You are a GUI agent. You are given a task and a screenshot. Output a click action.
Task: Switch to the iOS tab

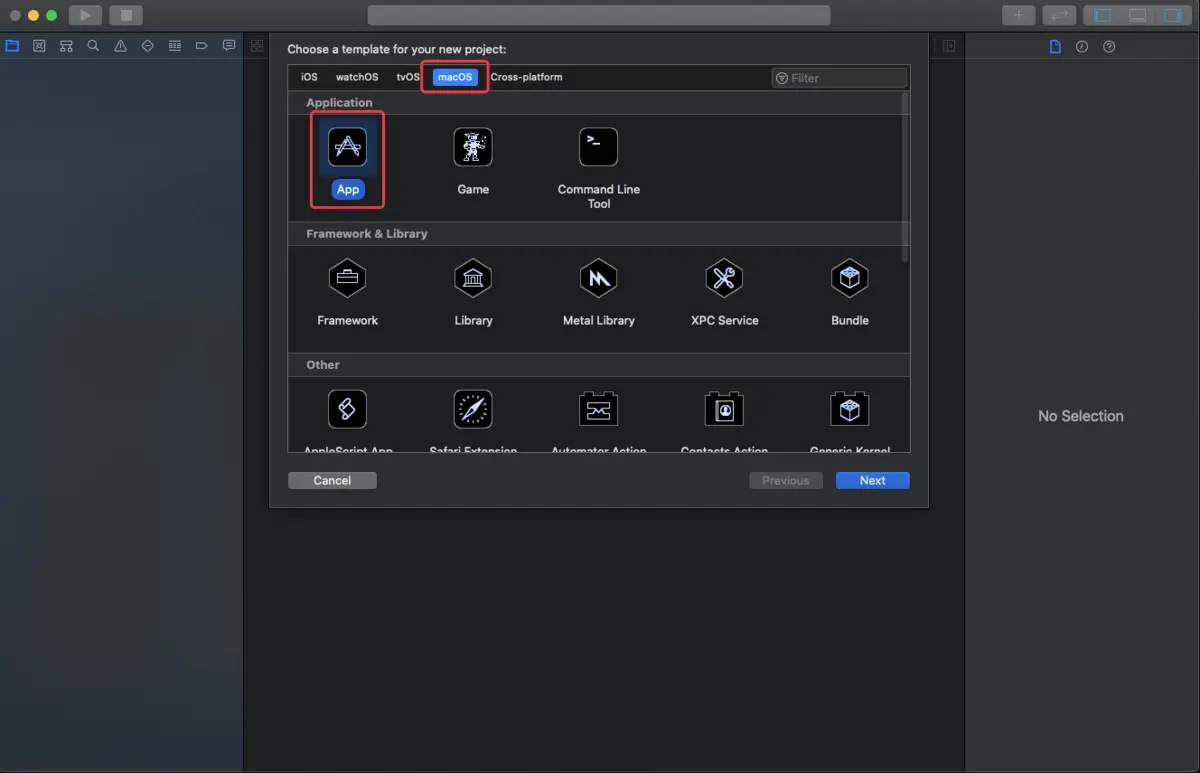tap(309, 77)
